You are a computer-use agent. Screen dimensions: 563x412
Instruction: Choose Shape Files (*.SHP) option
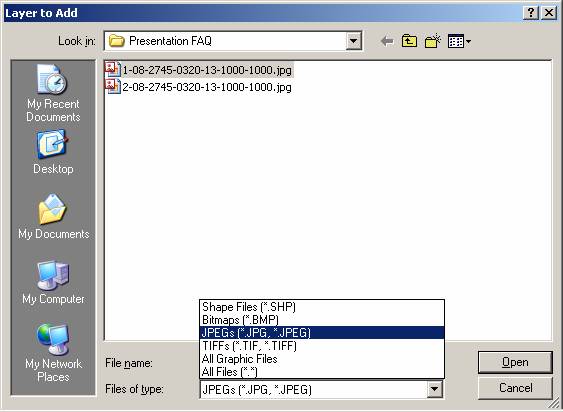322,307
